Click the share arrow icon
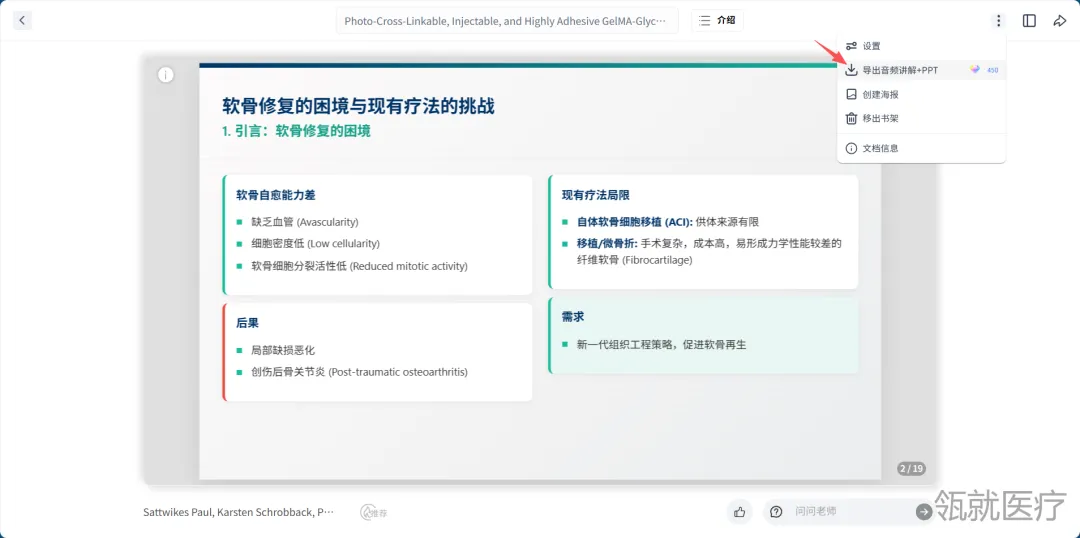 [1059, 21]
